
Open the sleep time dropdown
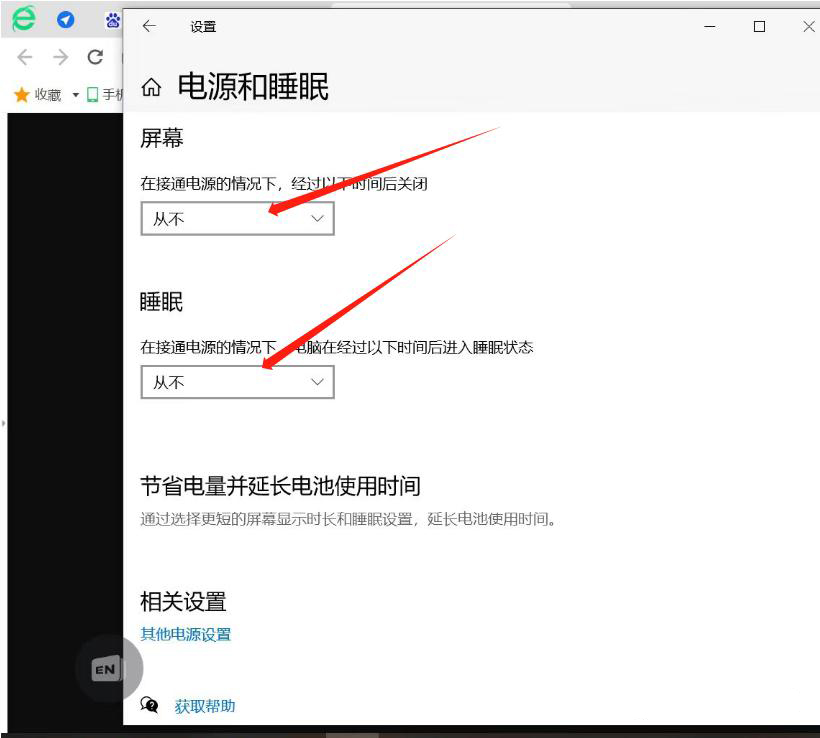pos(237,382)
